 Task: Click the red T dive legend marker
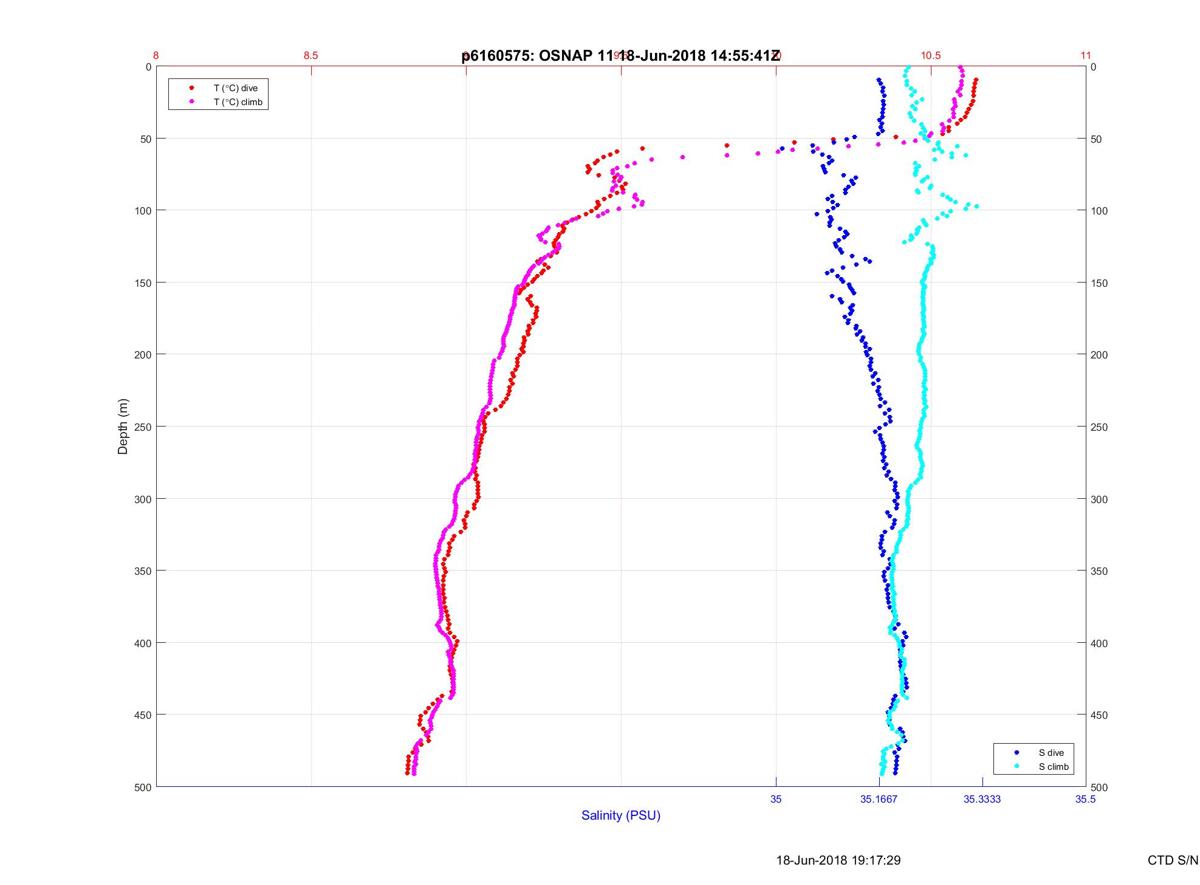(191, 88)
